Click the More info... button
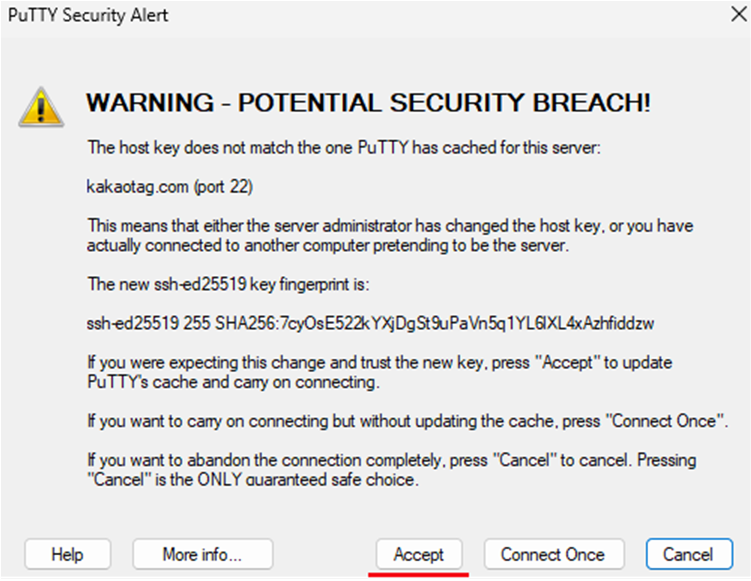Screen dimensions: 751x581 point(203,554)
